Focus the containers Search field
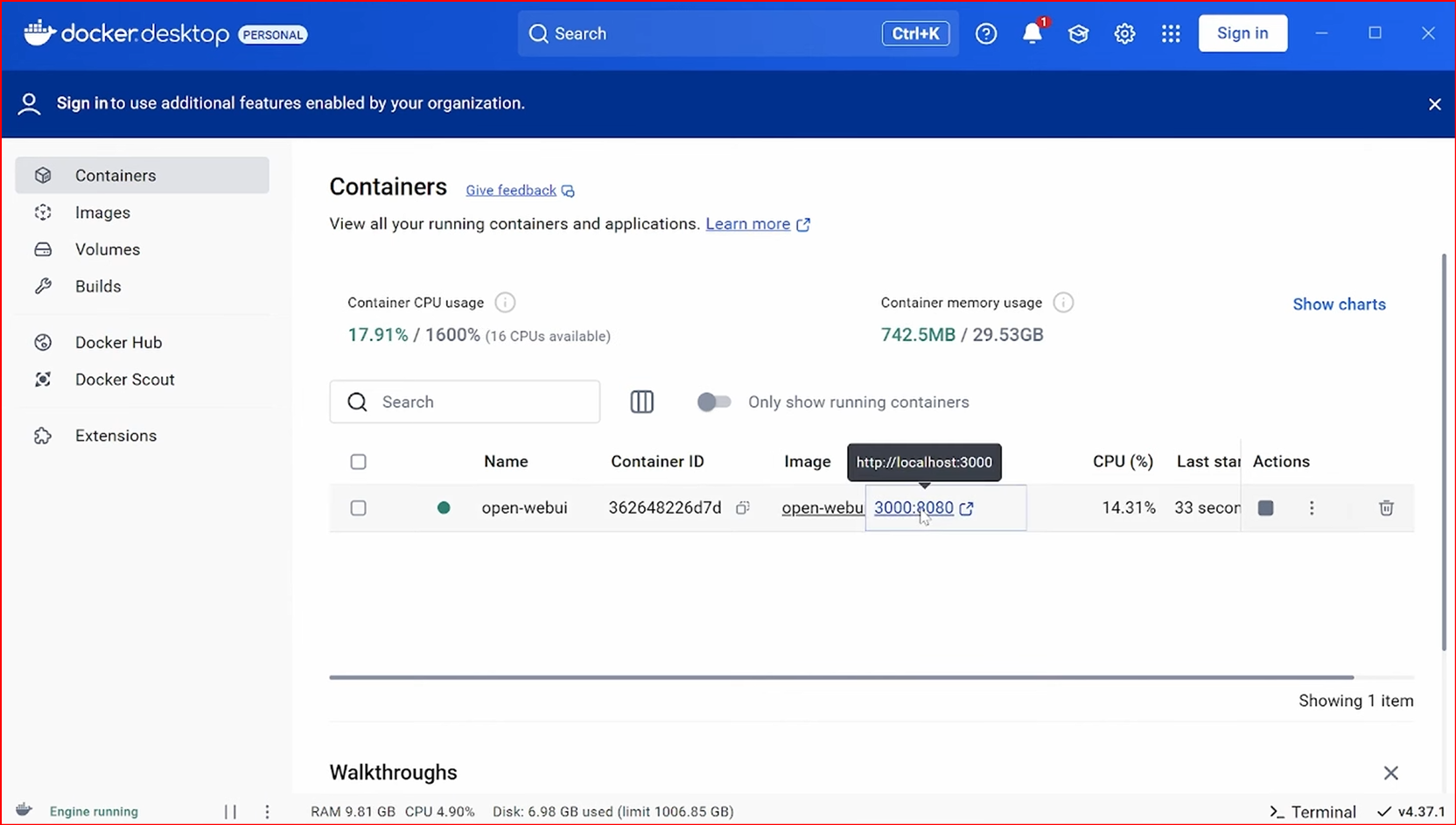The width and height of the screenshot is (1456, 825). click(465, 402)
